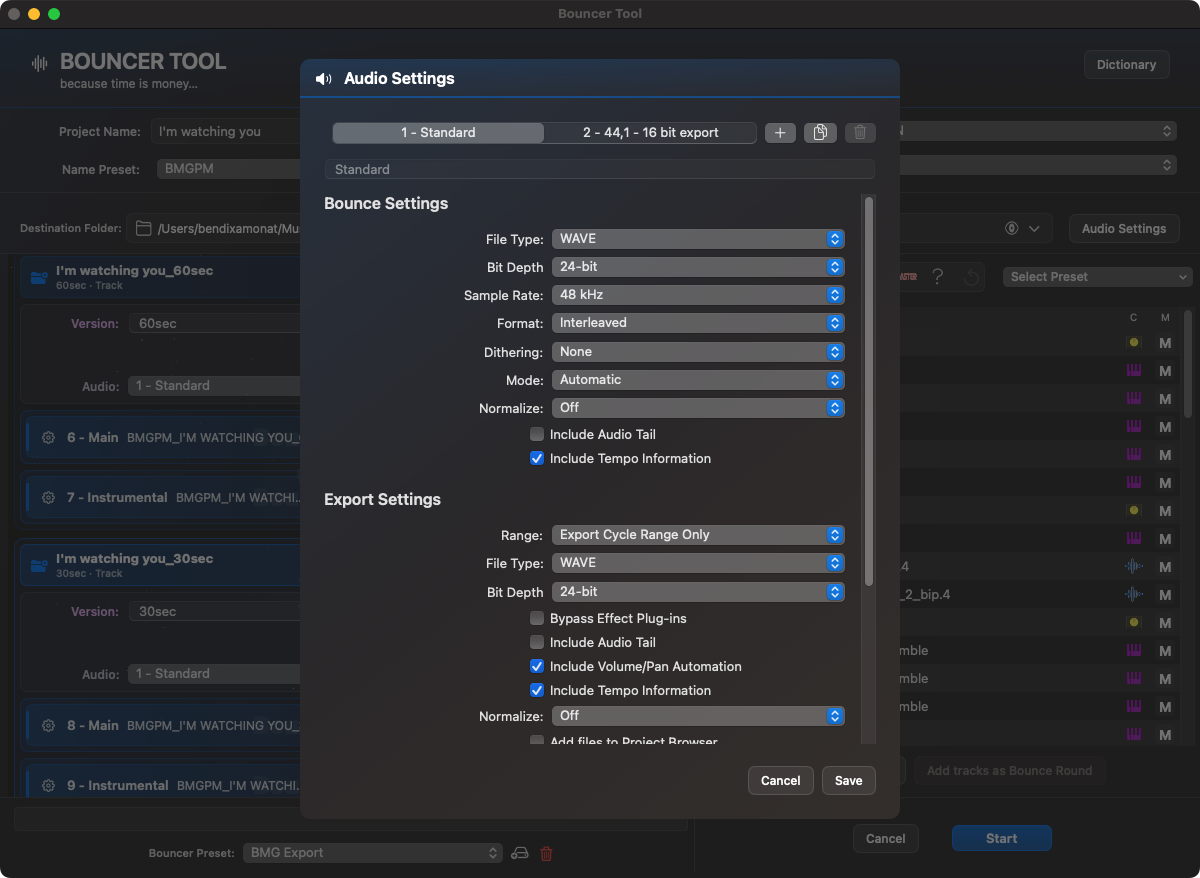The image size is (1200, 878).
Task: Open Export Settings Bit Depth dropdown
Action: (698, 592)
